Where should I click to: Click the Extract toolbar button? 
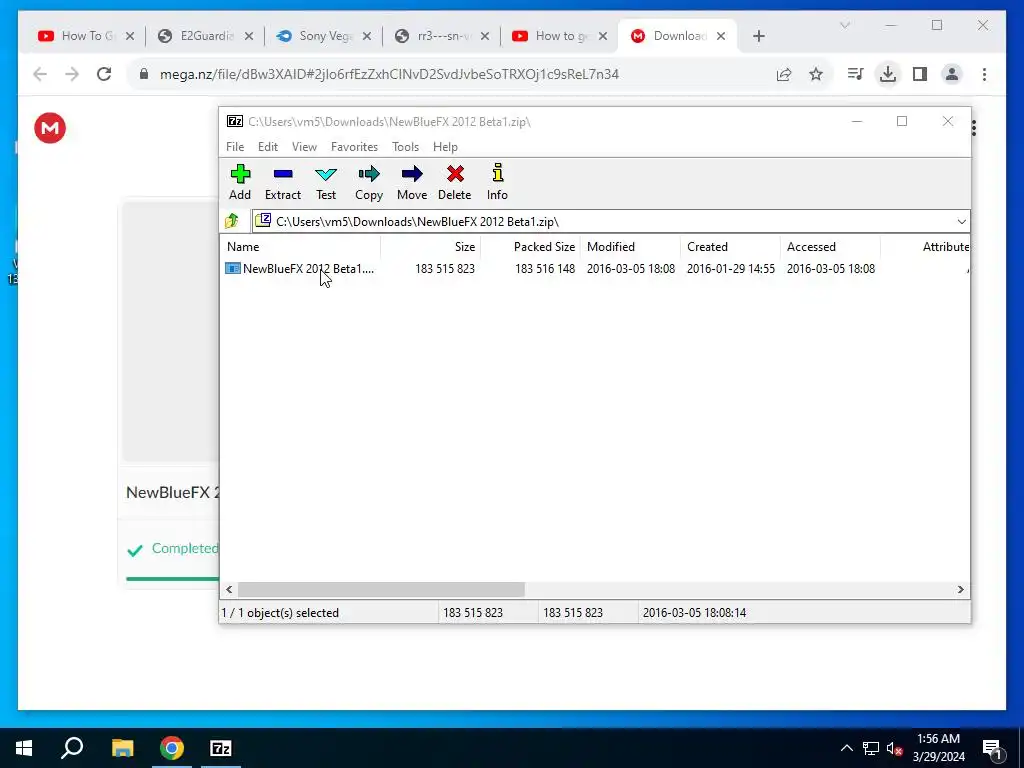(283, 182)
